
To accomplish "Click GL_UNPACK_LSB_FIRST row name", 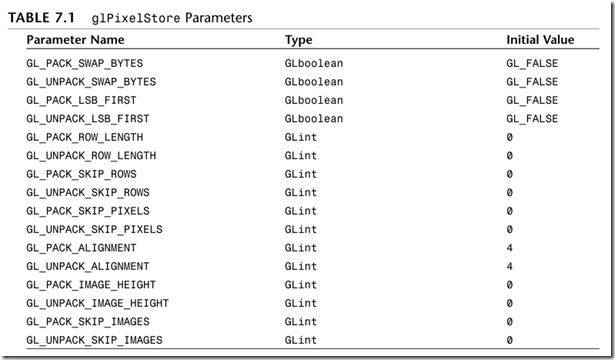I will [88, 118].
